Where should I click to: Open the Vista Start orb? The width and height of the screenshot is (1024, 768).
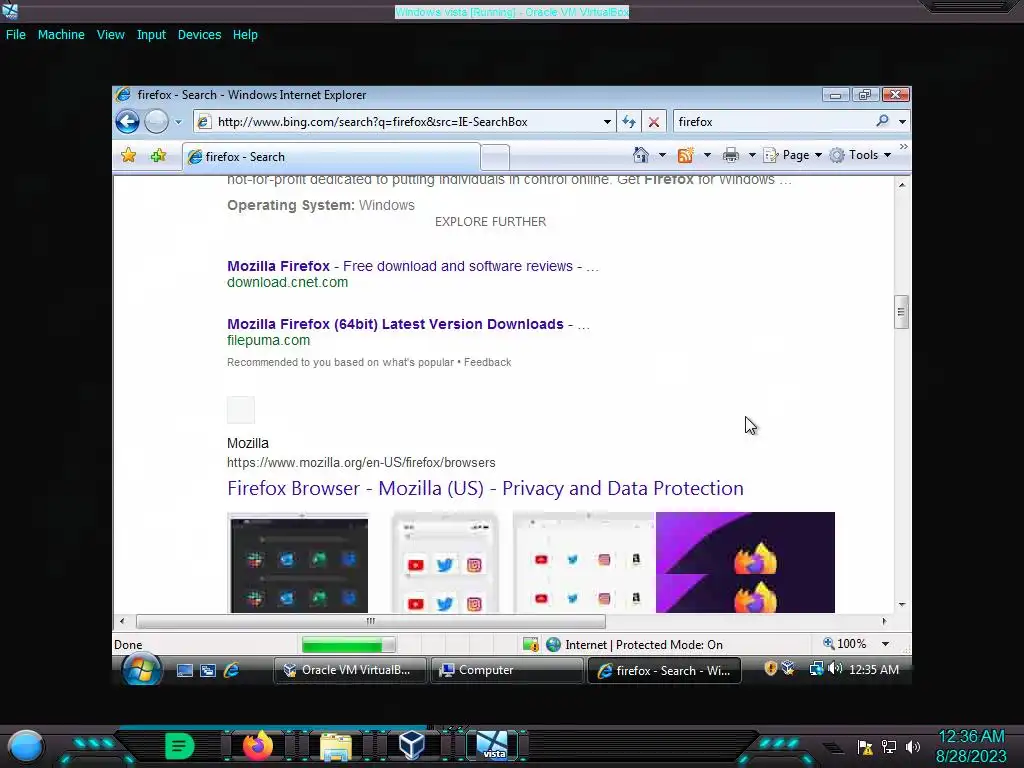pyautogui.click(x=142, y=669)
